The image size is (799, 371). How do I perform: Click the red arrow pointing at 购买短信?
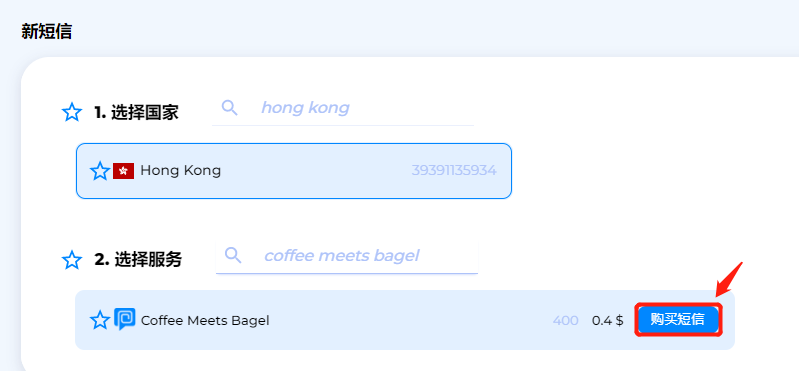(x=729, y=279)
